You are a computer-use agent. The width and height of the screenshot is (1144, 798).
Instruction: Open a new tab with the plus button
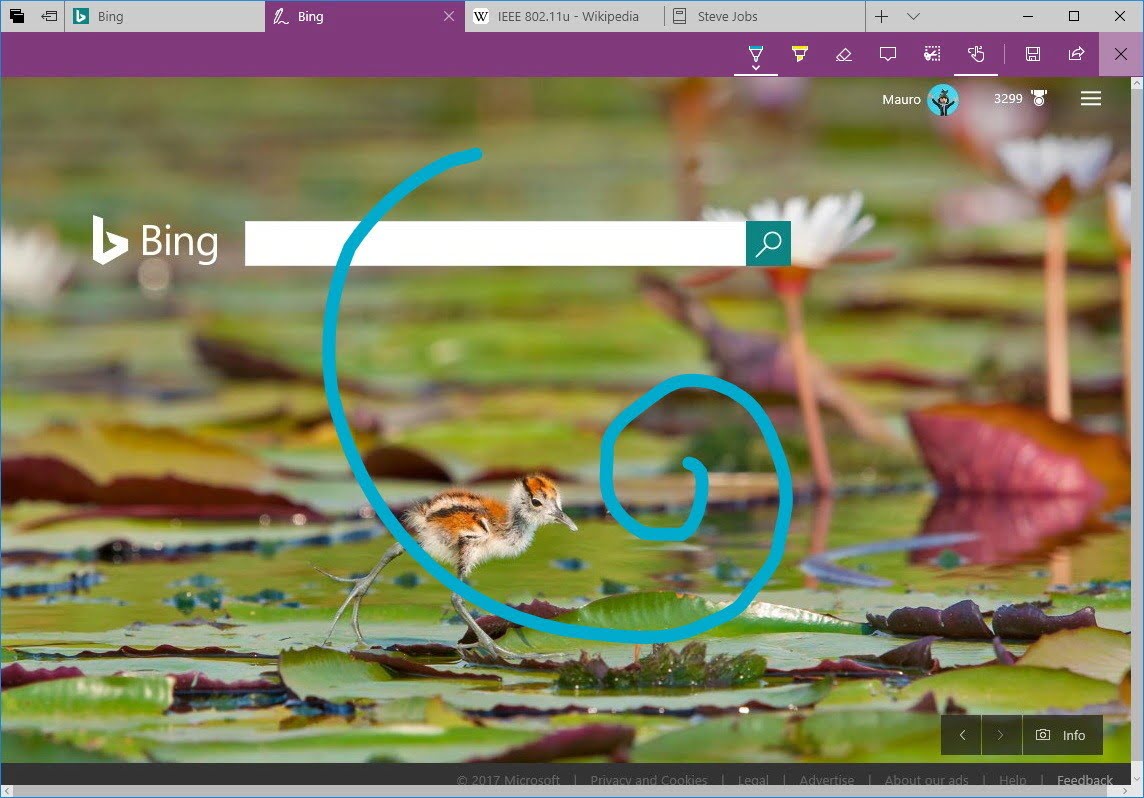tap(881, 16)
